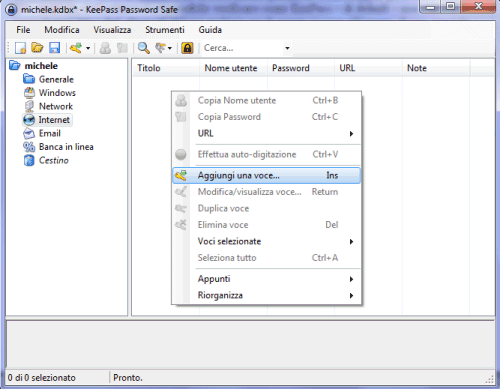Click the Lock workspace padlock icon
Screen dimensions: 500x389
pyautogui.click(x=187, y=48)
